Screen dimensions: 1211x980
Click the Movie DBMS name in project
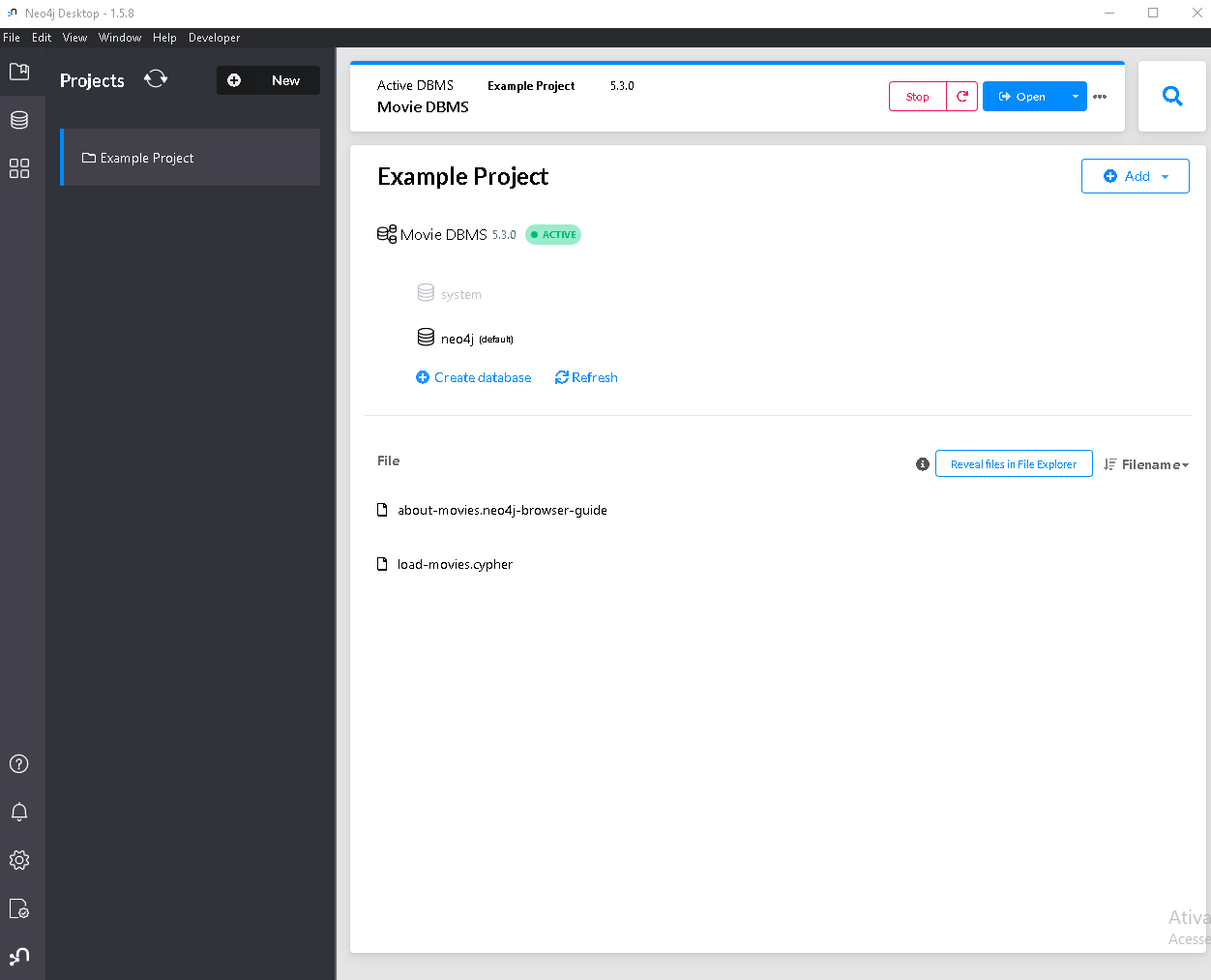[x=444, y=234]
